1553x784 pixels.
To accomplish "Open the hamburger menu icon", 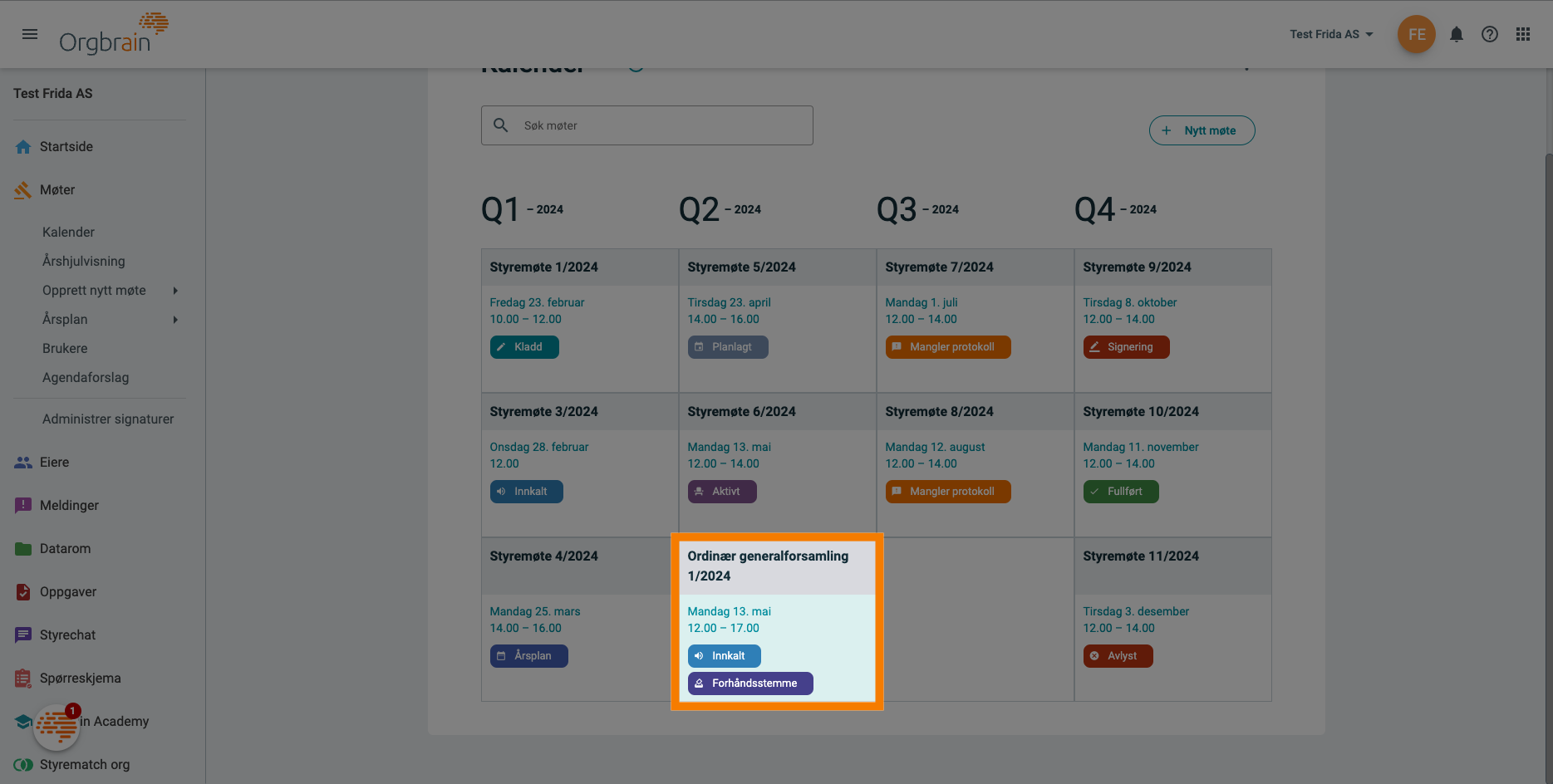I will coord(30,34).
